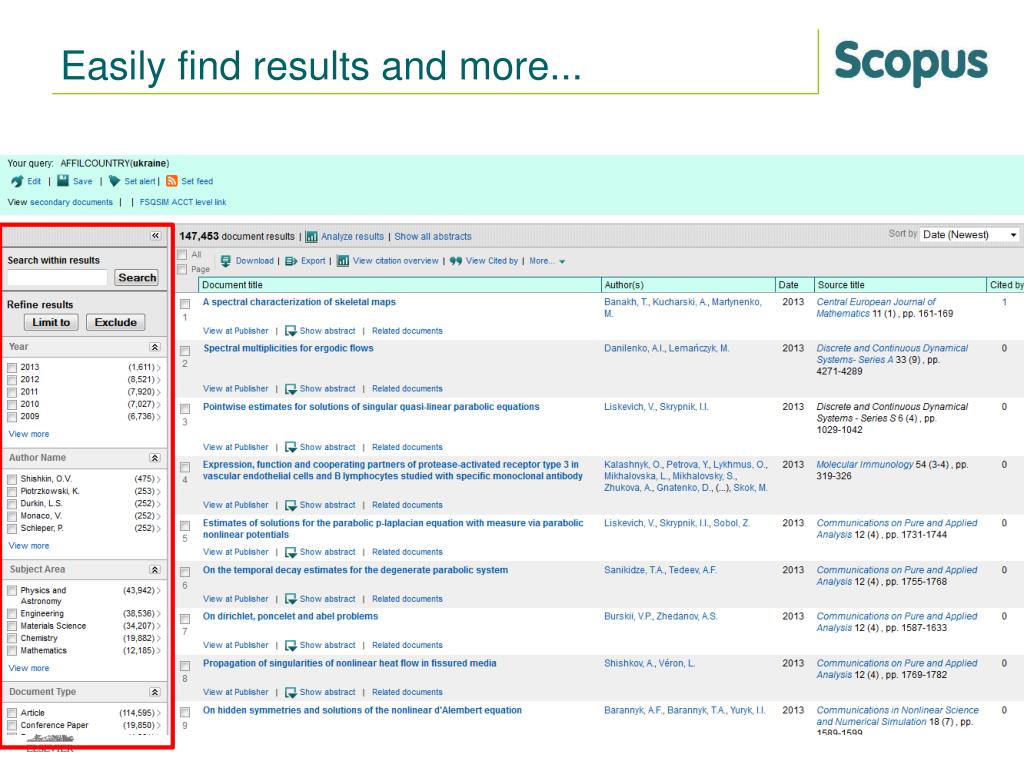Click the Edit query pencil icon
Viewport: 1024px width, 768px height.
tap(17, 182)
